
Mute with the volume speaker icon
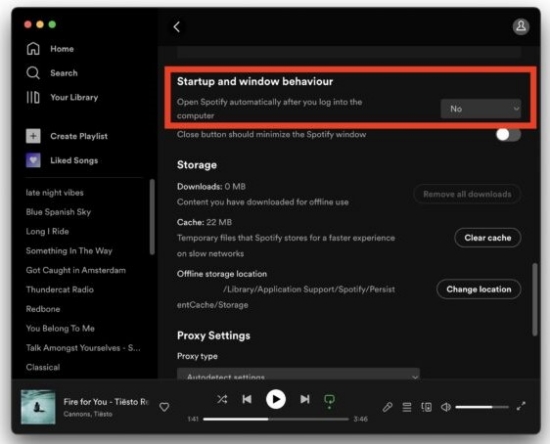(x=446, y=407)
